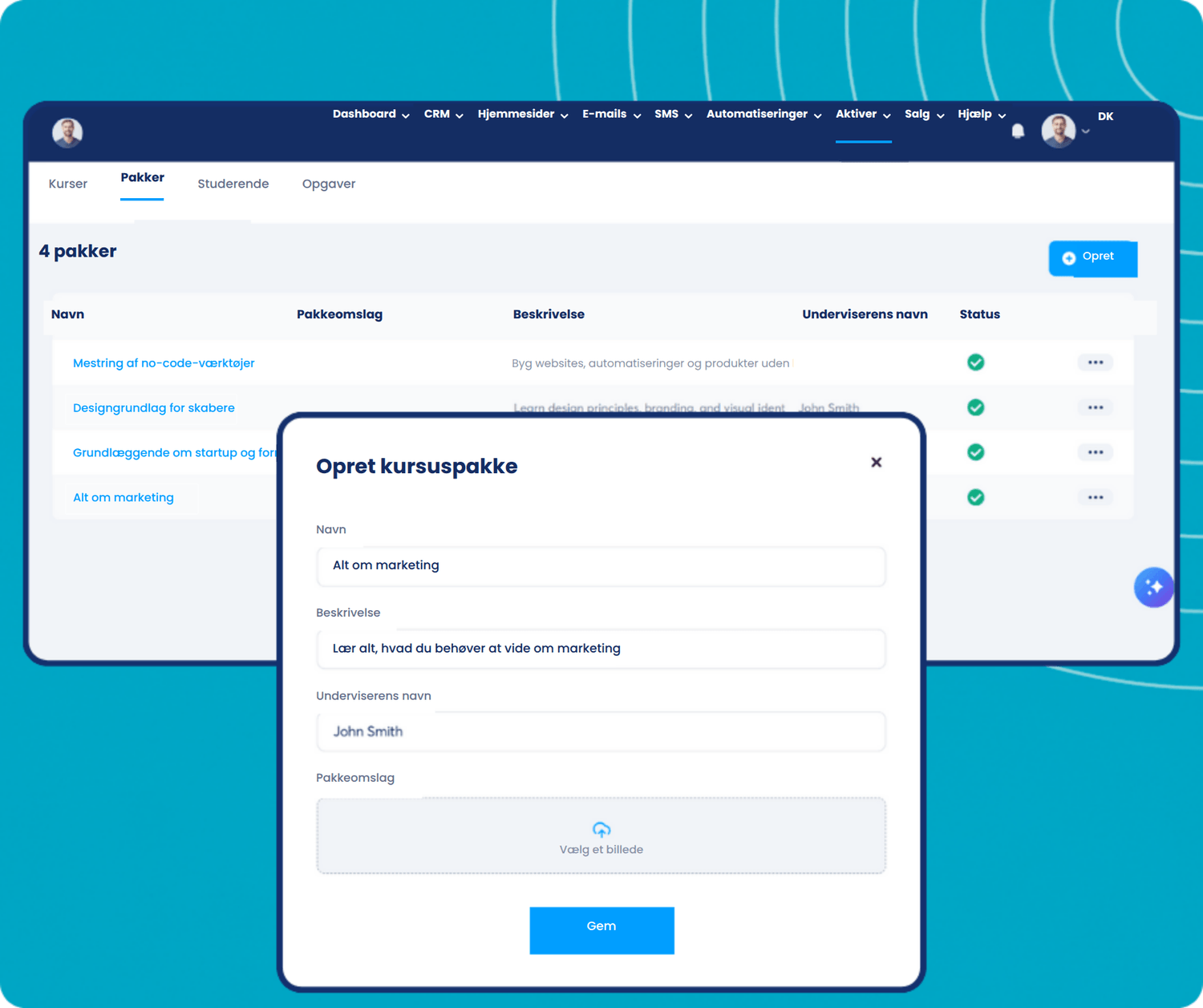Click the Opret button
Screen dimensions: 1203x1008
1093,258
